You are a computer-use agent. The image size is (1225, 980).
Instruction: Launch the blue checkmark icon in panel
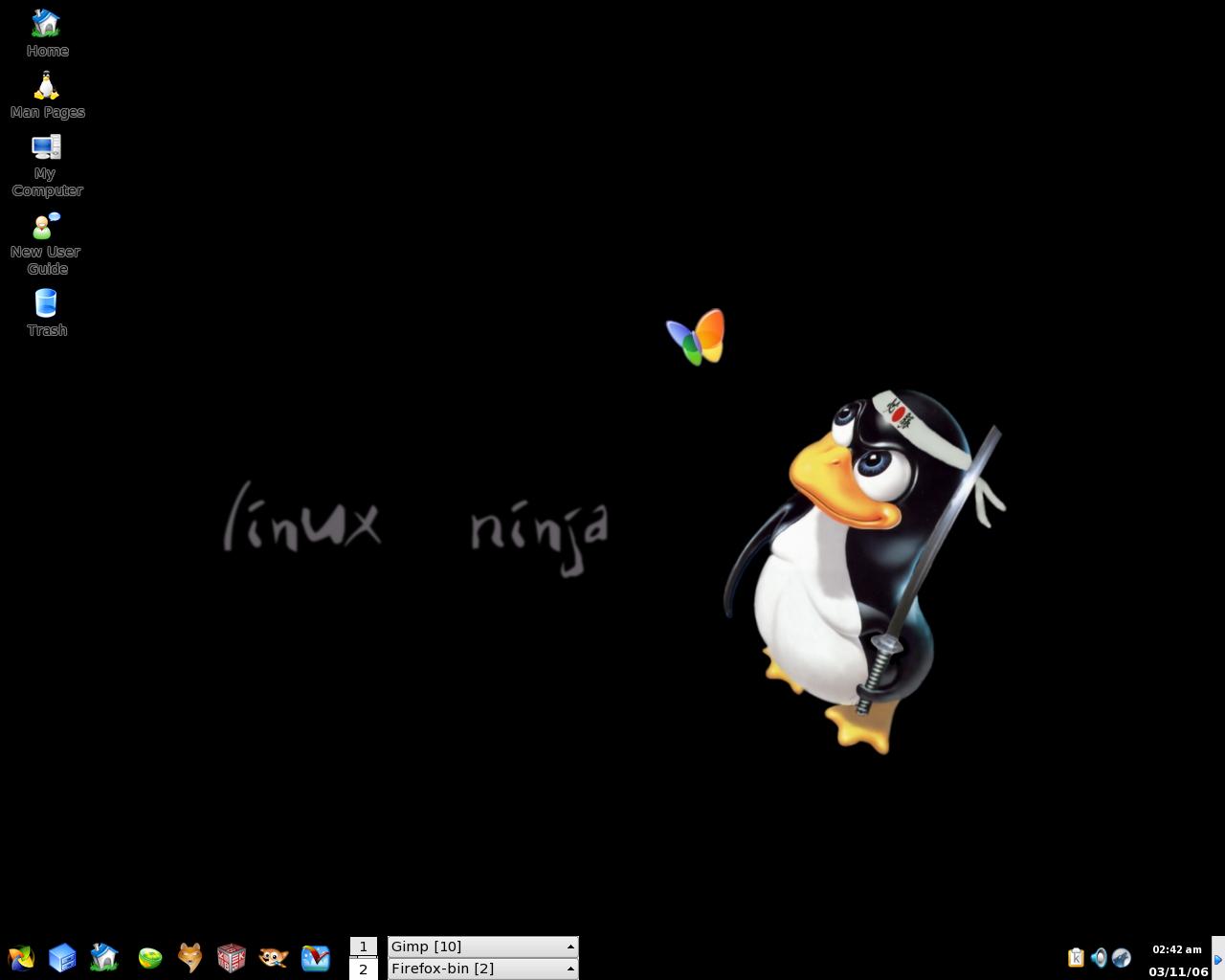[315, 957]
